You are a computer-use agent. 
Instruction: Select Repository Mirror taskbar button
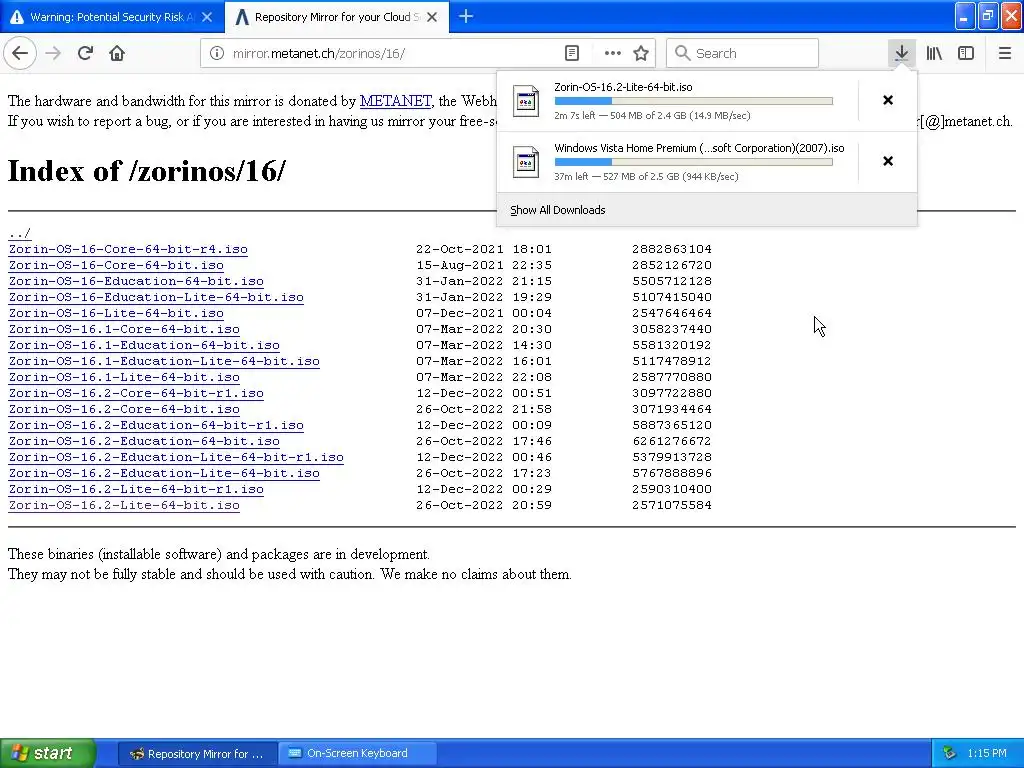(197, 754)
